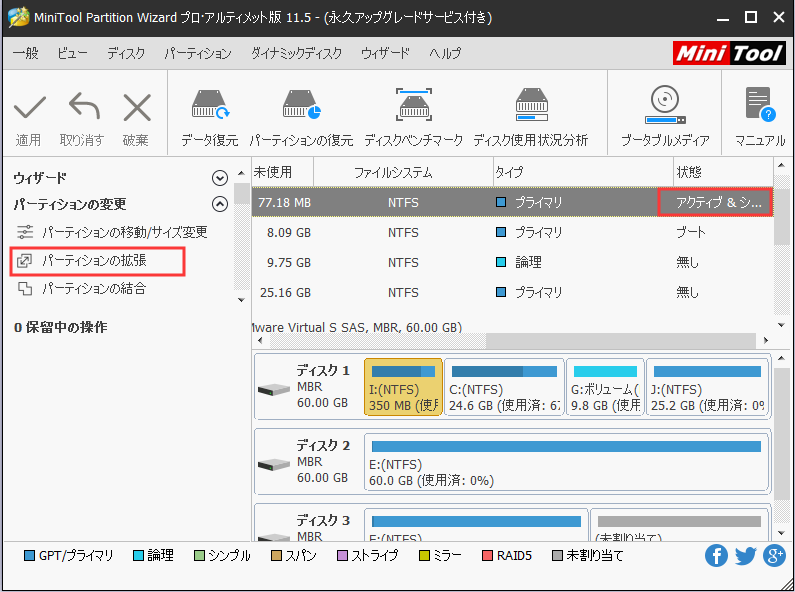Viewport: 795px width, 592px height.
Task: Sort by the 未使用 column header
Action: pos(282,172)
